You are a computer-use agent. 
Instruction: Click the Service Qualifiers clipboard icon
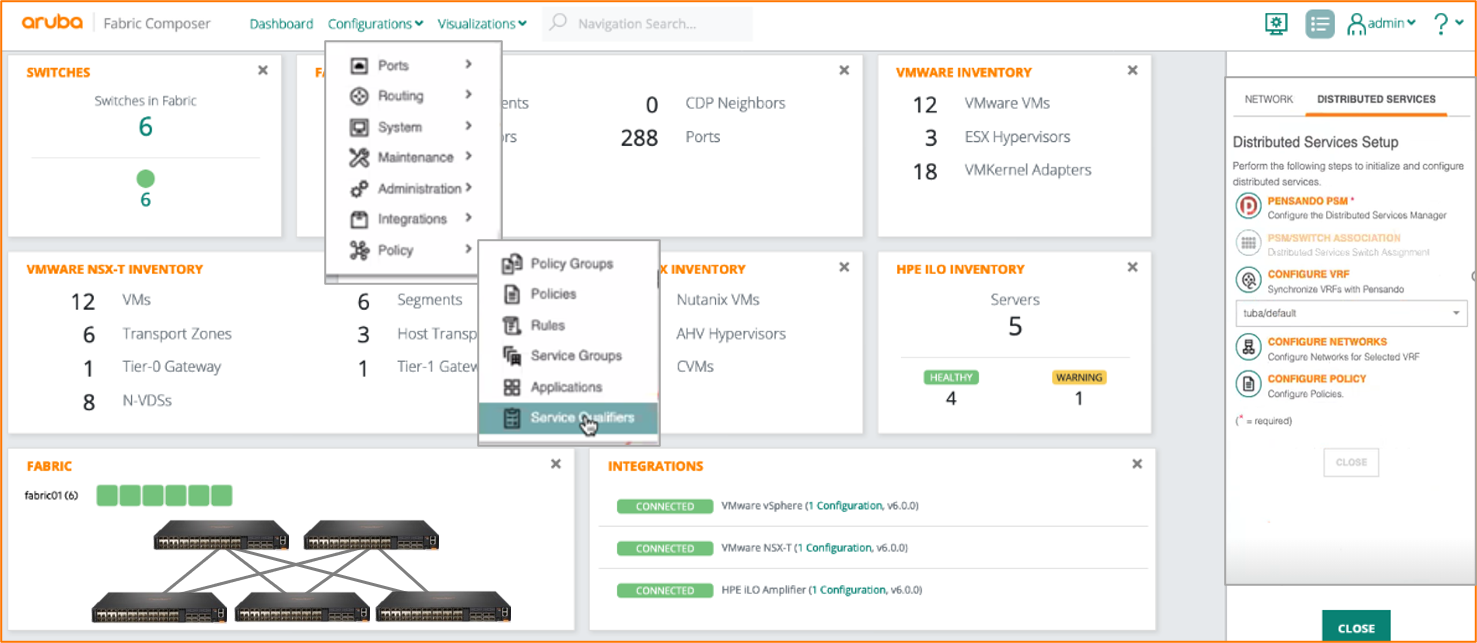point(512,418)
